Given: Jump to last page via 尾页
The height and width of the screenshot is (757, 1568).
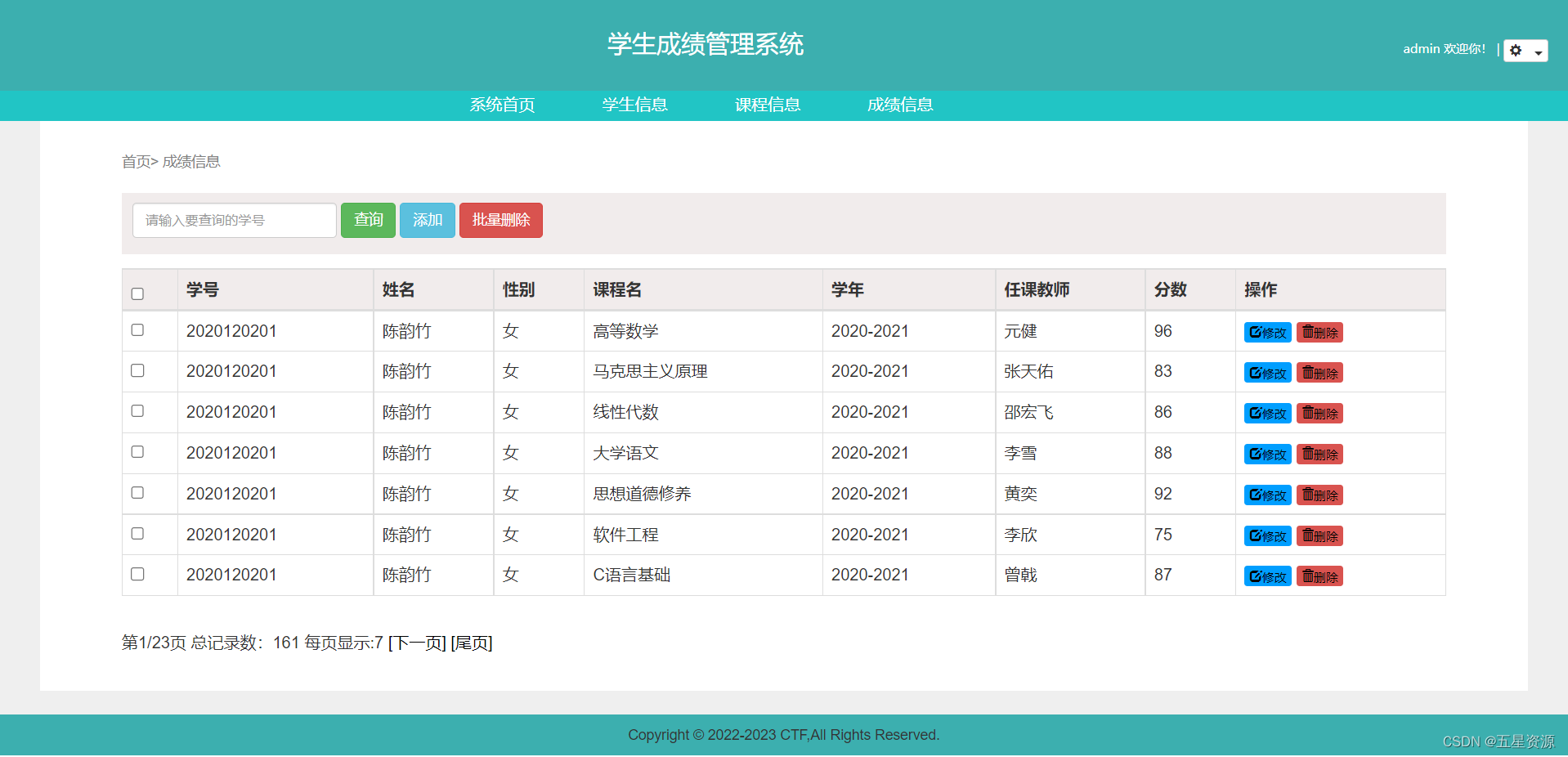Looking at the screenshot, I should pos(472,643).
